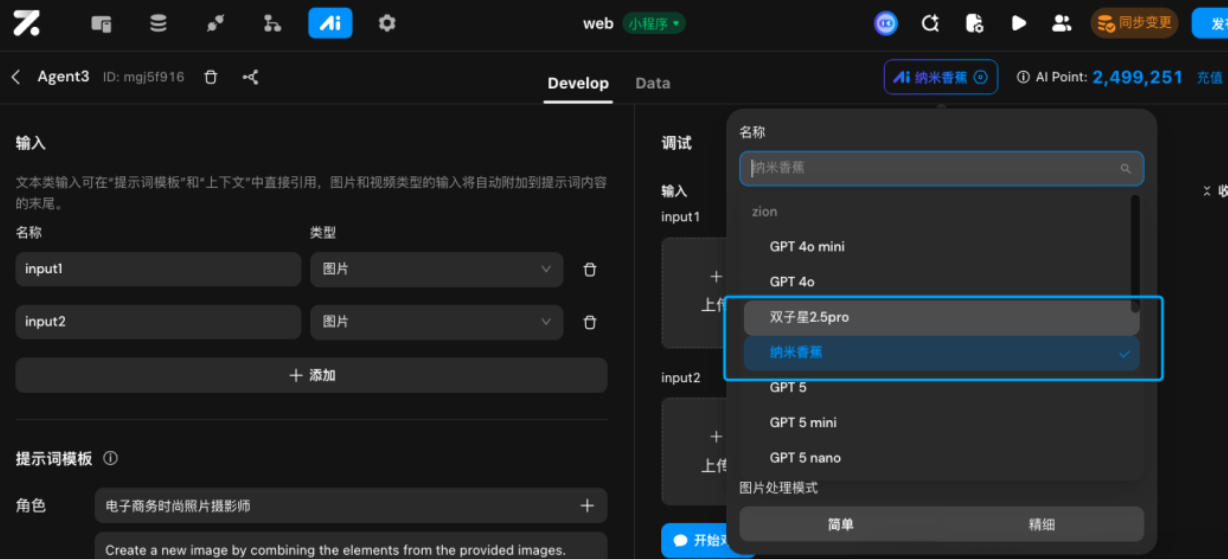Click the input1 name field
1228x559 pixels.
point(158,269)
